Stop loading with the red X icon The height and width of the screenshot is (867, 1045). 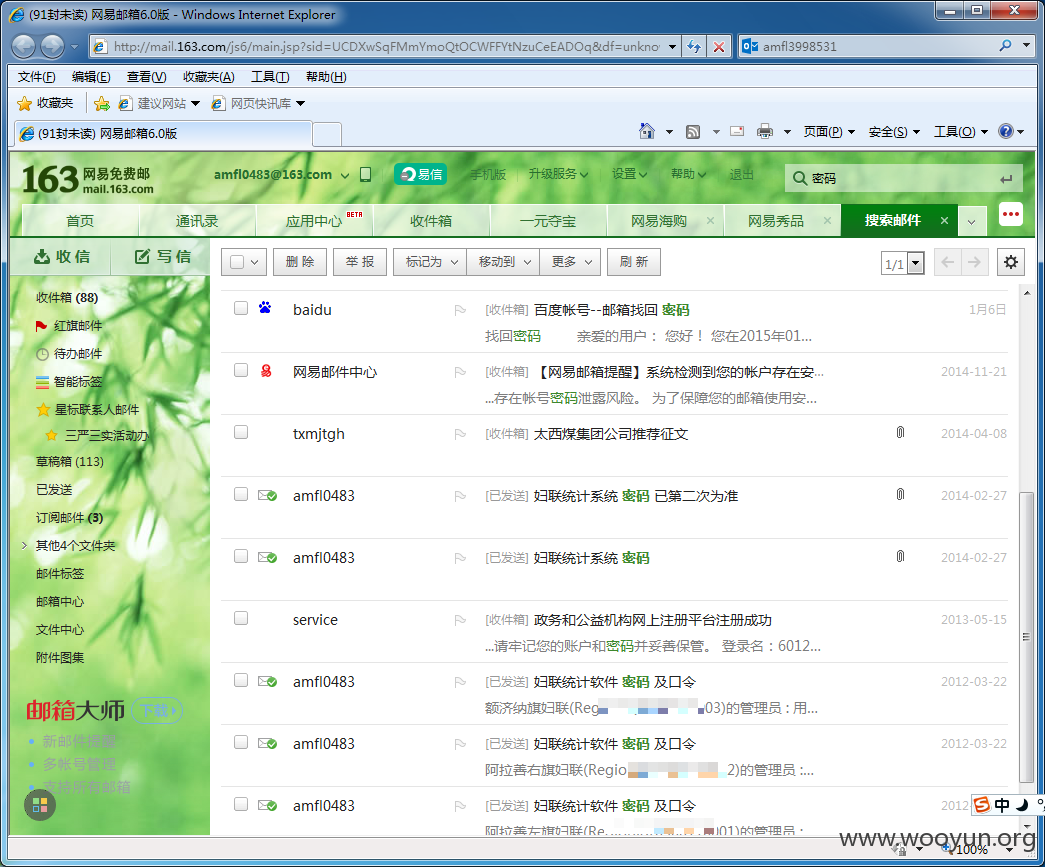[x=718, y=47]
